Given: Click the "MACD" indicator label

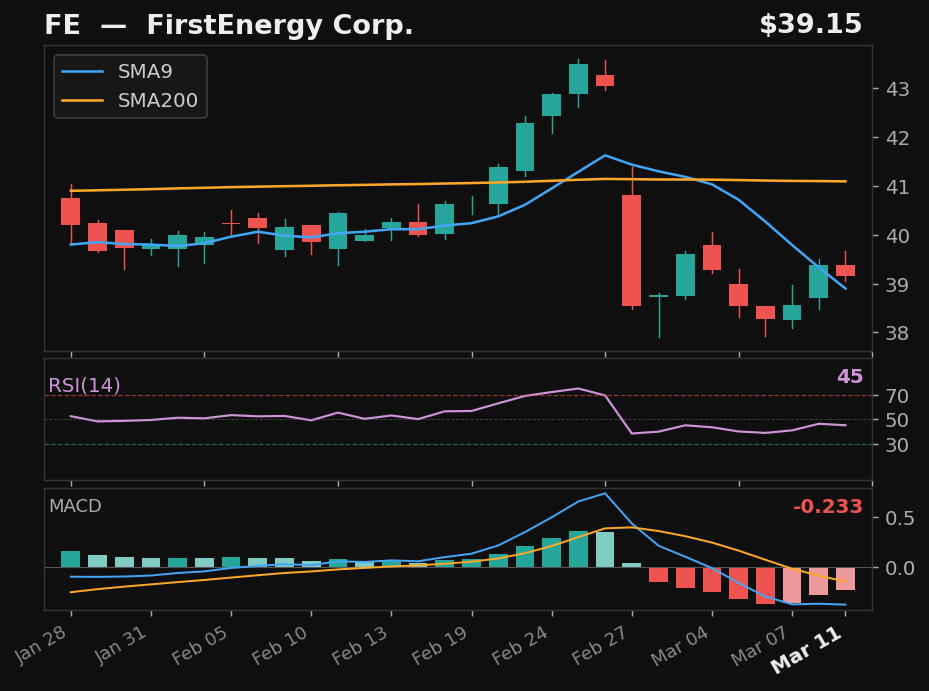Looking at the screenshot, I should click(75, 506).
